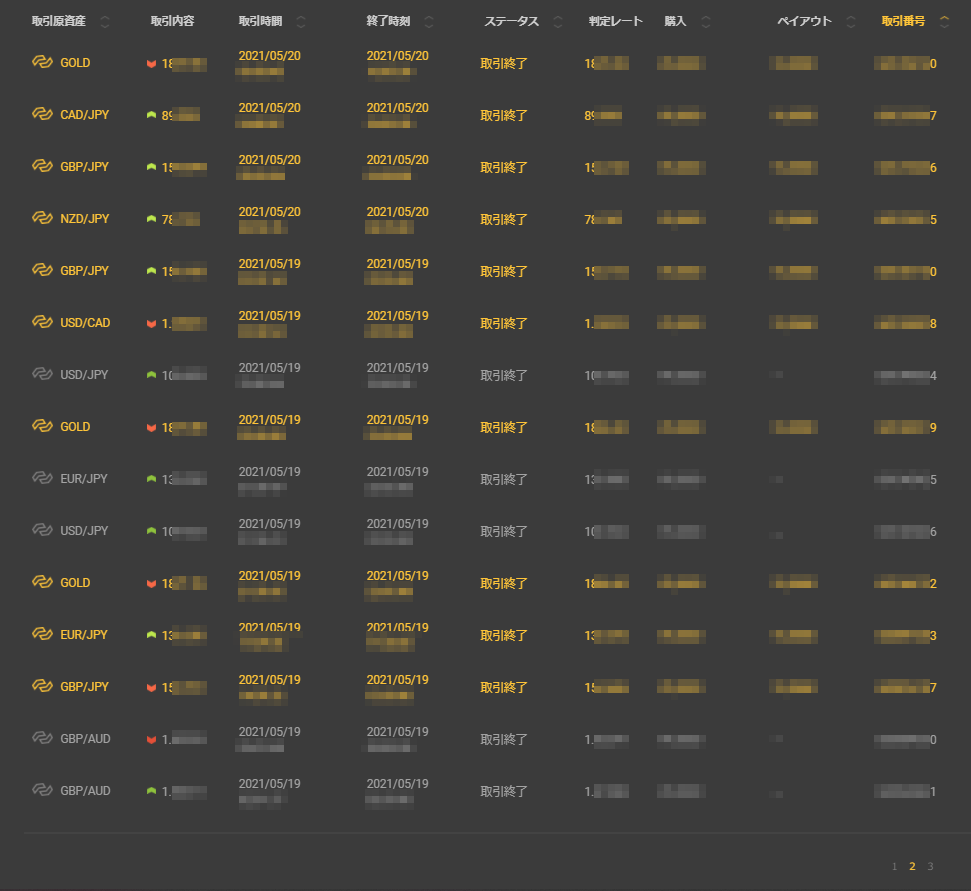This screenshot has width=971, height=891.
Task: Click red down arrow in USD/CAD row
Action: pyautogui.click(x=151, y=323)
